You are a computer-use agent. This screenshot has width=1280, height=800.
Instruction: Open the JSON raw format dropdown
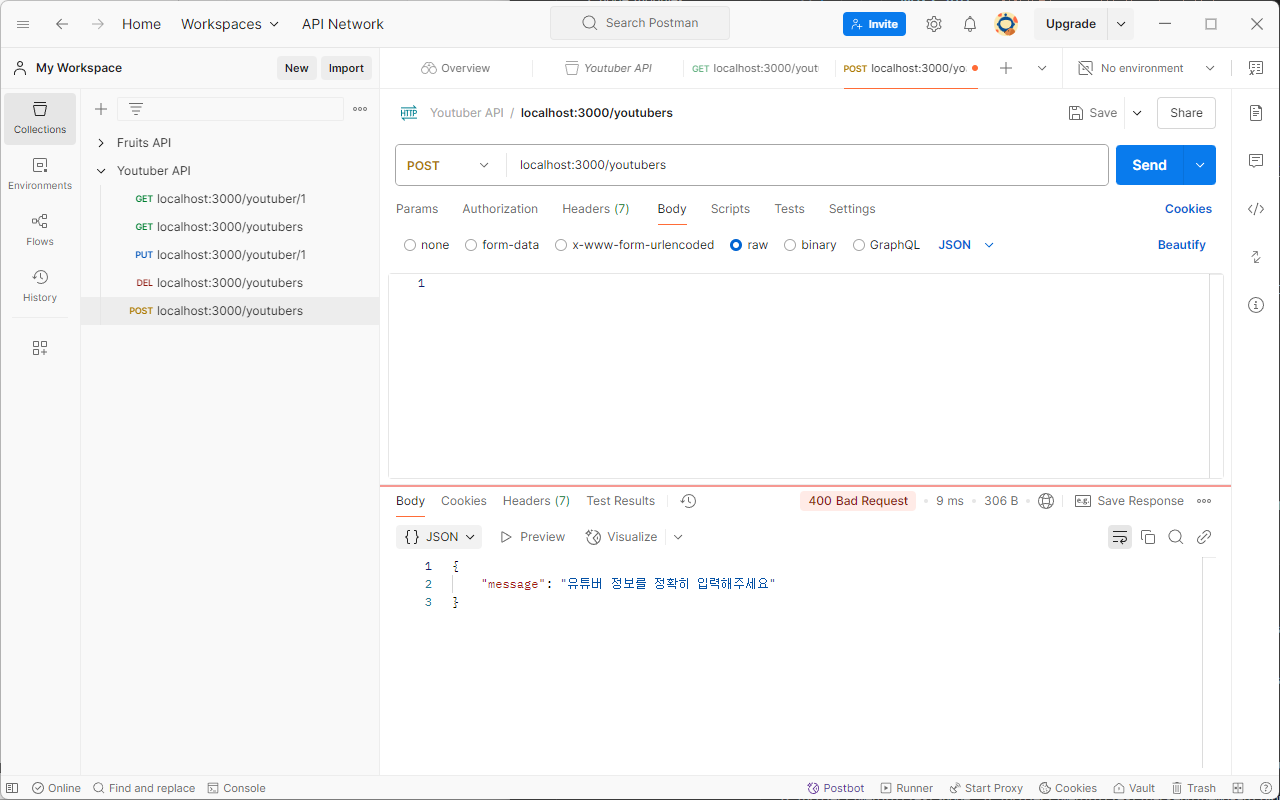(x=966, y=245)
